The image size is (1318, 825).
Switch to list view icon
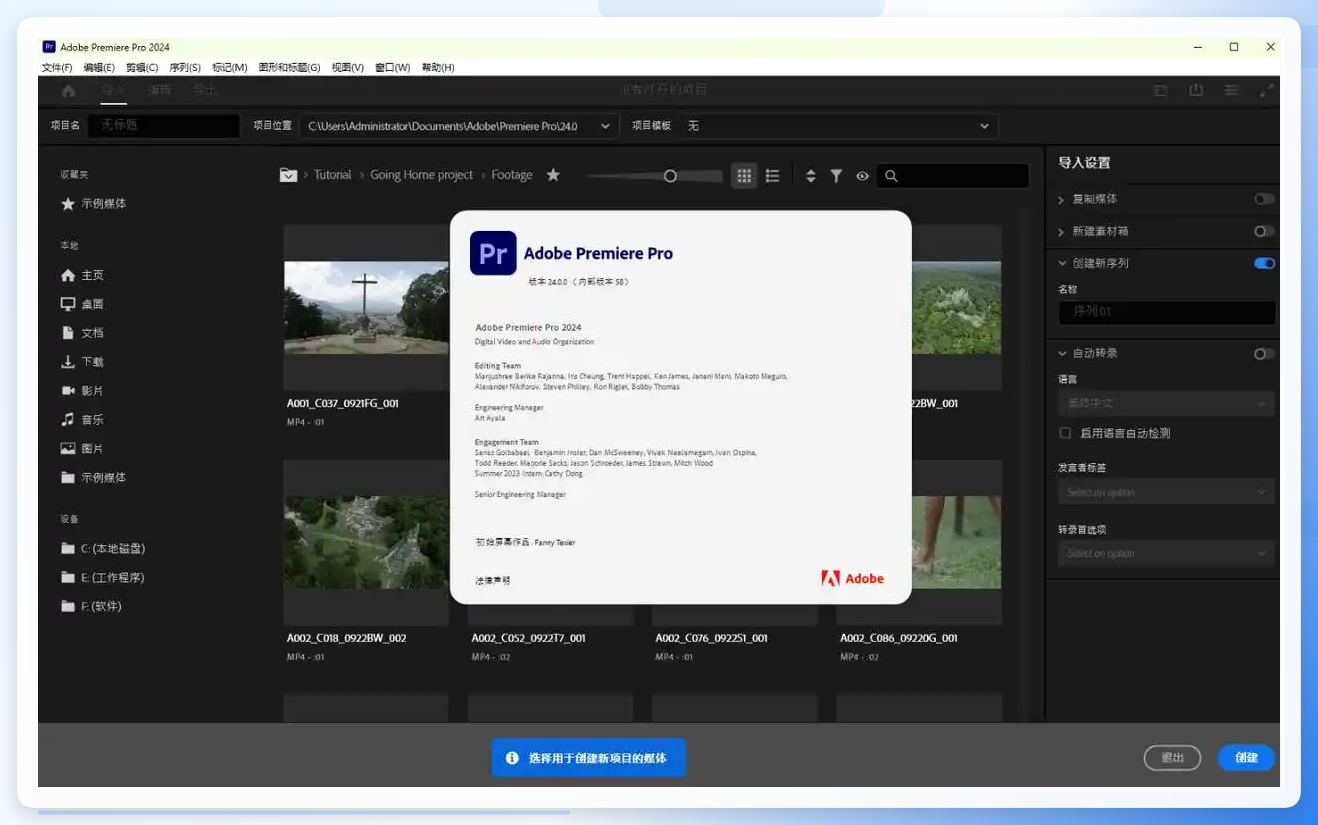[772, 176]
